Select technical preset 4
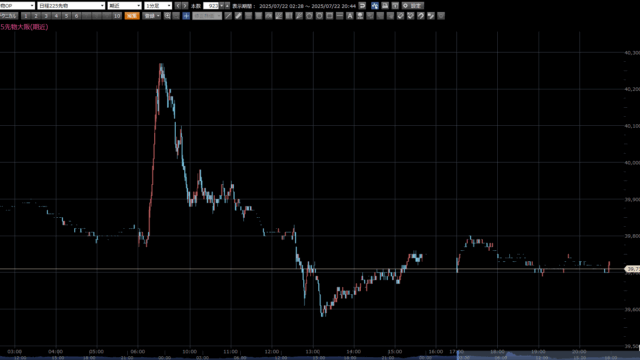Screen dimensions: 640x360 (x=56, y=16)
